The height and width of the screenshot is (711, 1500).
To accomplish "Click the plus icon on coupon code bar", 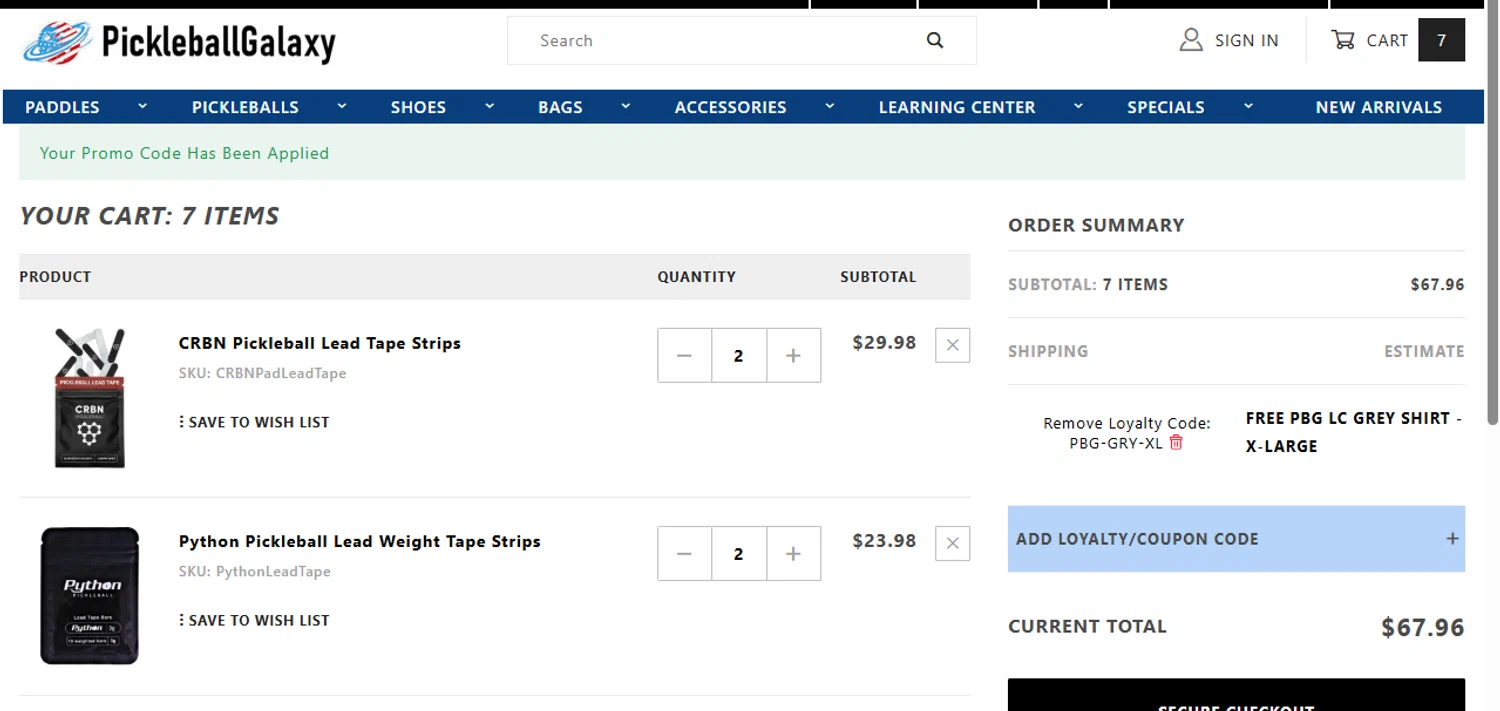I will point(1452,539).
